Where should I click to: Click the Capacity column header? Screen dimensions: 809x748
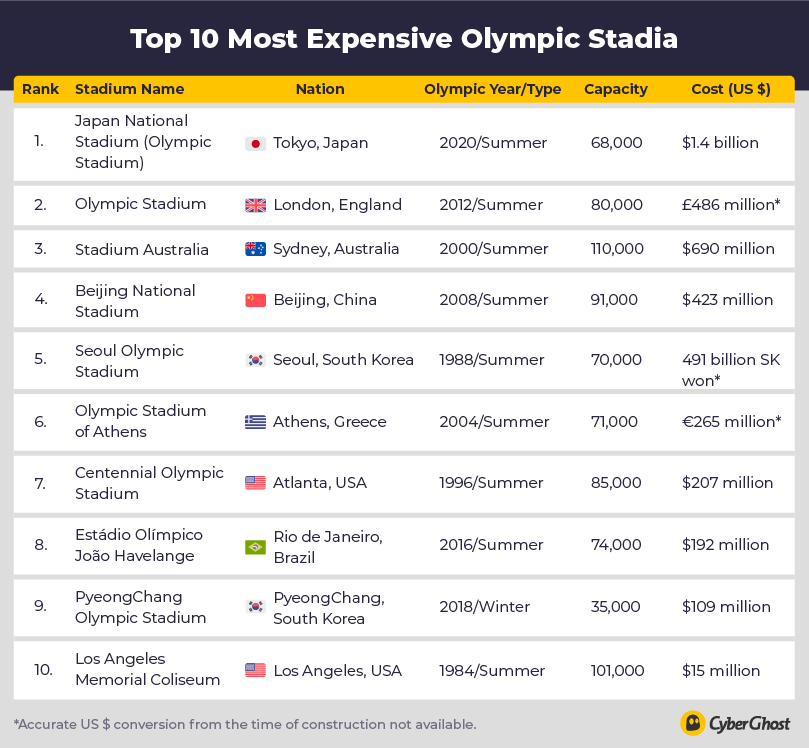coord(616,89)
